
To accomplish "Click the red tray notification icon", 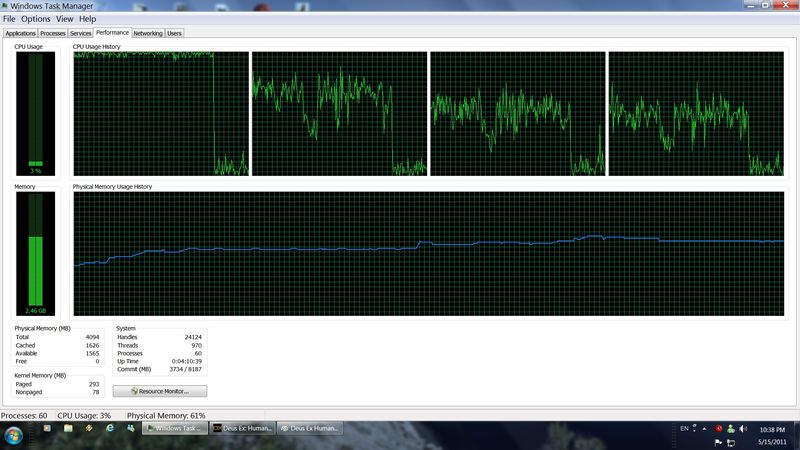I will coord(718,428).
